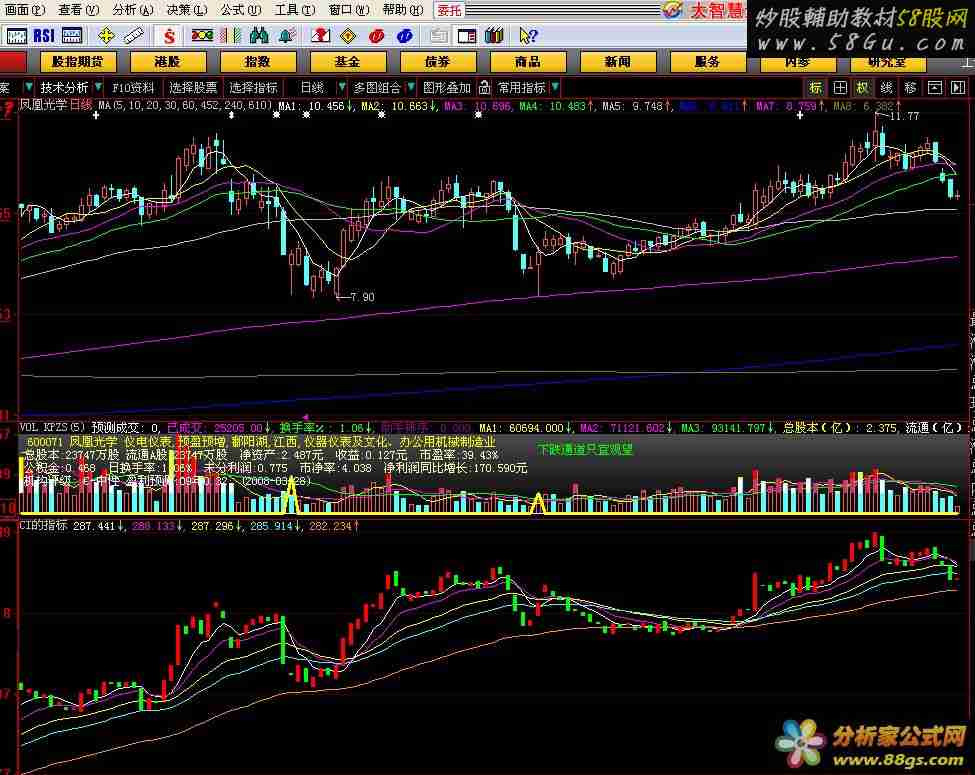Click the grayed printer icon
Screen dimensions: 975x775
438,36
